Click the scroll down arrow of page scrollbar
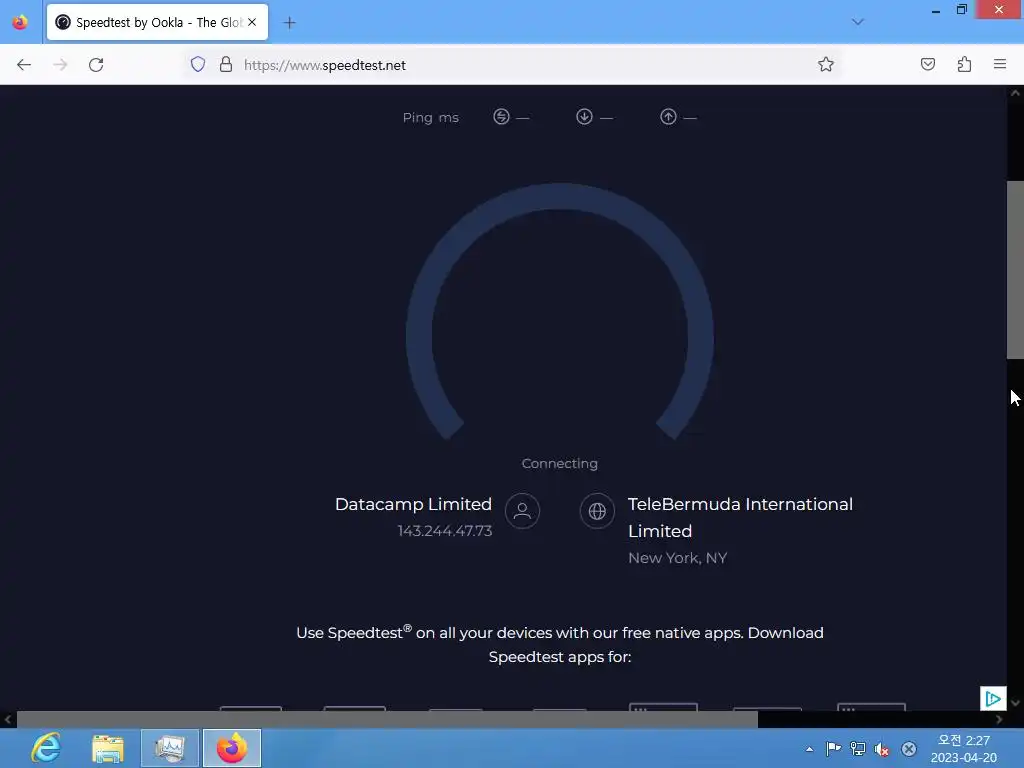This screenshot has height=768, width=1024. (x=1015, y=703)
